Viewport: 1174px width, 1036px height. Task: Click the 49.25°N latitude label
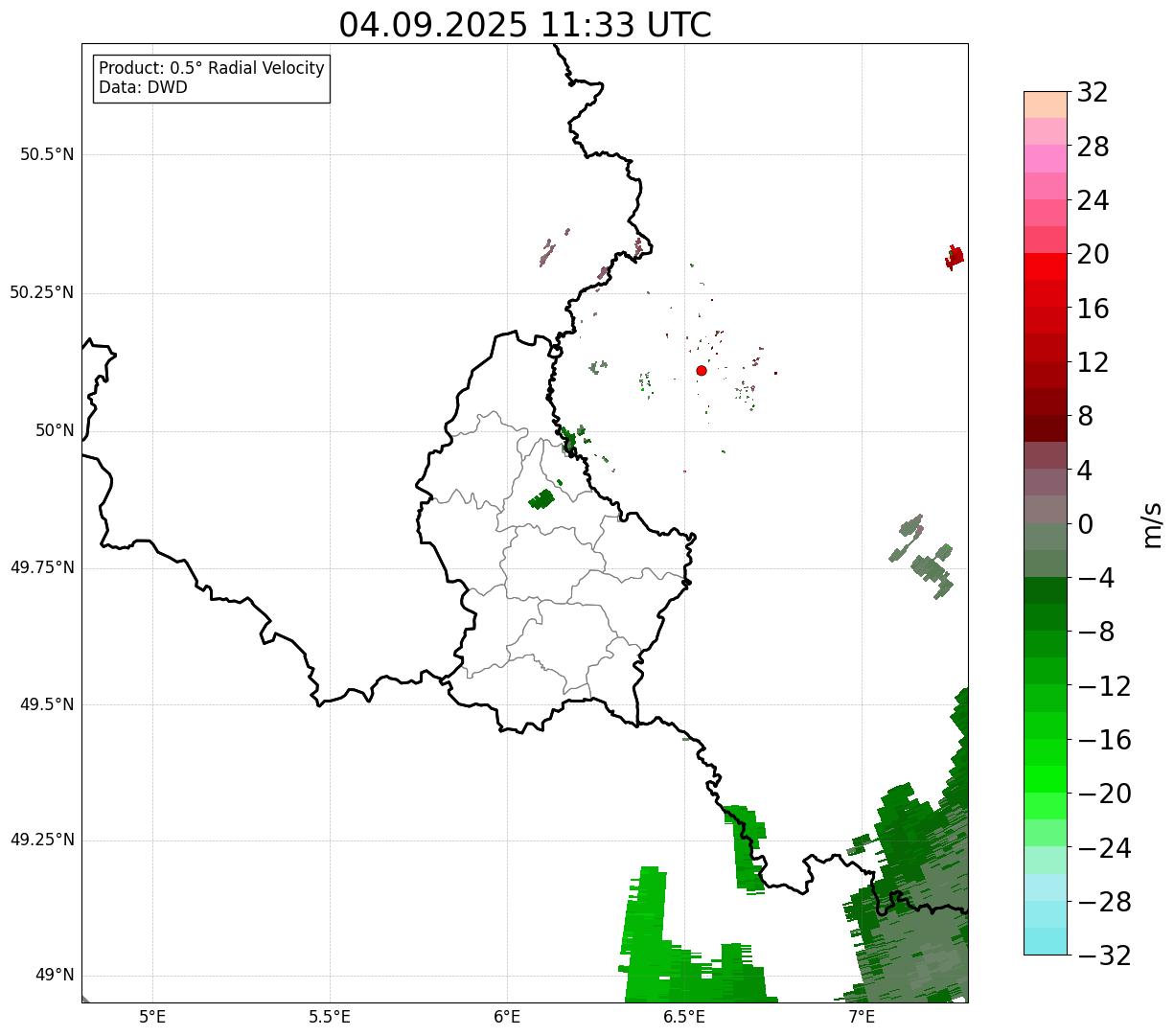coord(42,840)
